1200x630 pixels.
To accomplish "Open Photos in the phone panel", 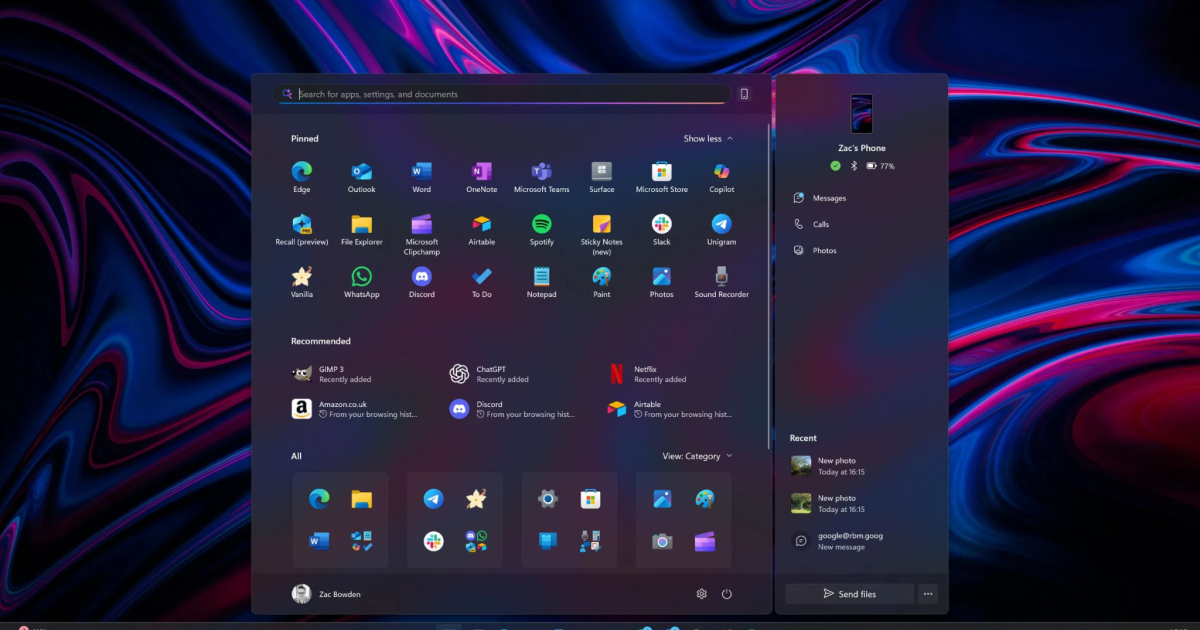I will point(824,251).
